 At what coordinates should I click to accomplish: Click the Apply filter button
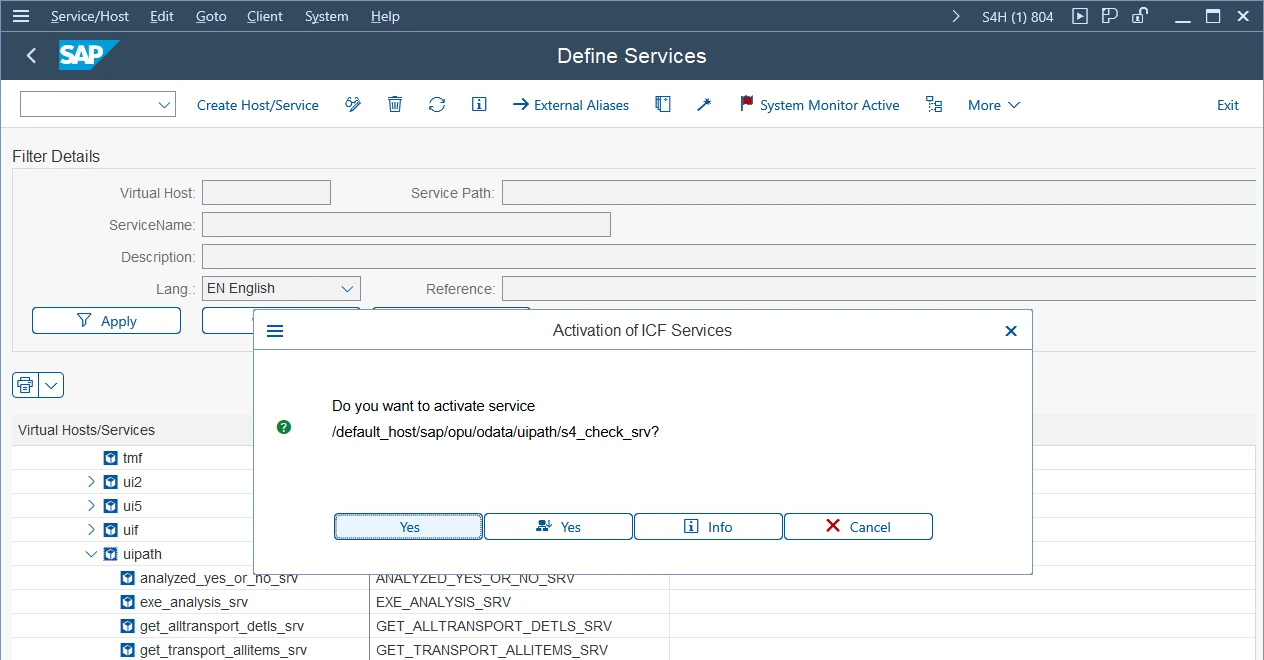pos(106,321)
